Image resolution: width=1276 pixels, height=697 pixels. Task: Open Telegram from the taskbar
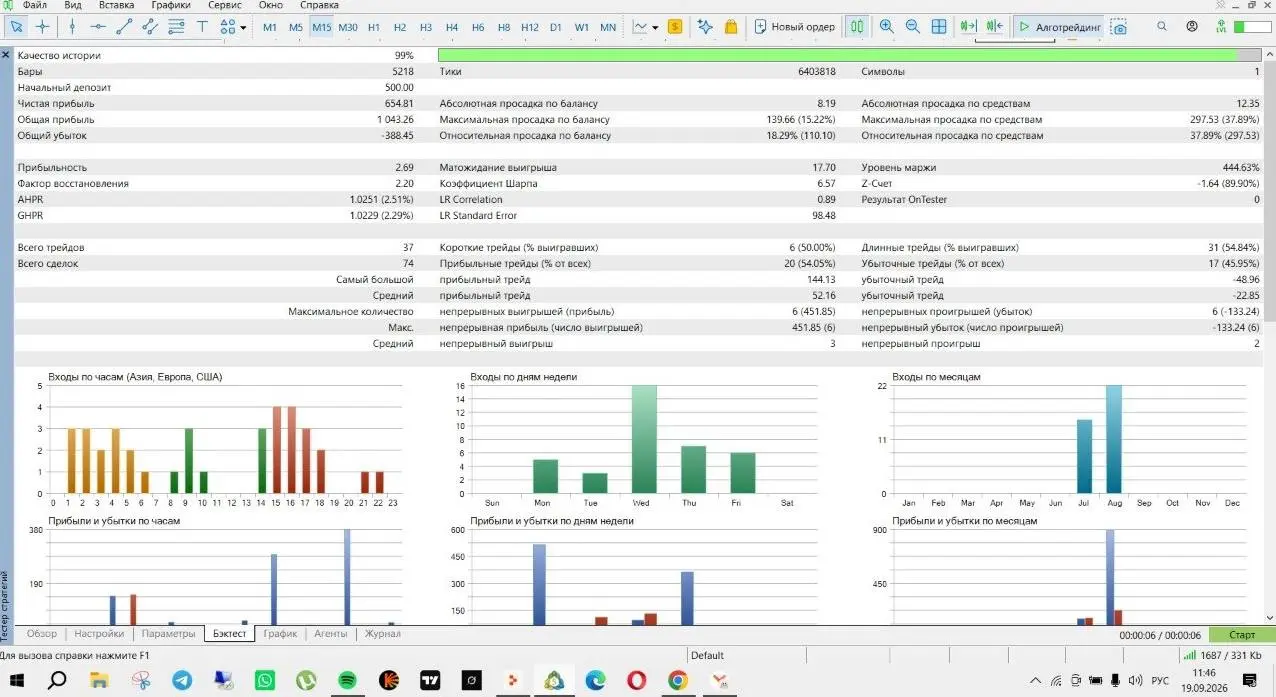pos(182,680)
